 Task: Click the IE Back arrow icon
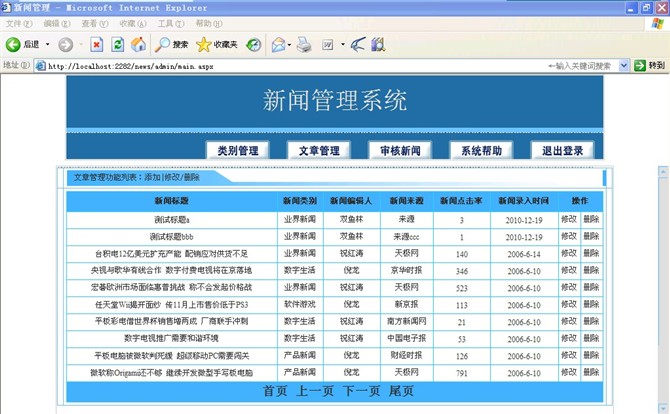click(13, 44)
